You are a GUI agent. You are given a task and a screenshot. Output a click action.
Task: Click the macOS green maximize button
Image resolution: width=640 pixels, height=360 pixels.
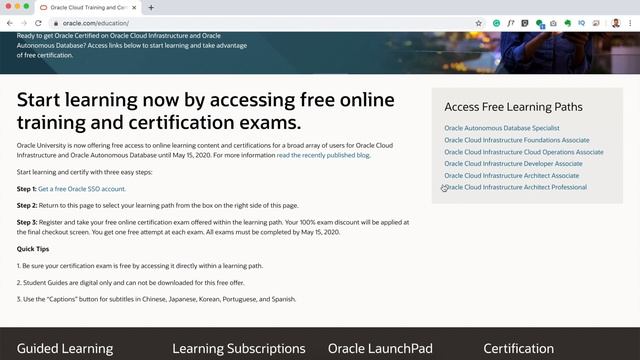(26, 7)
